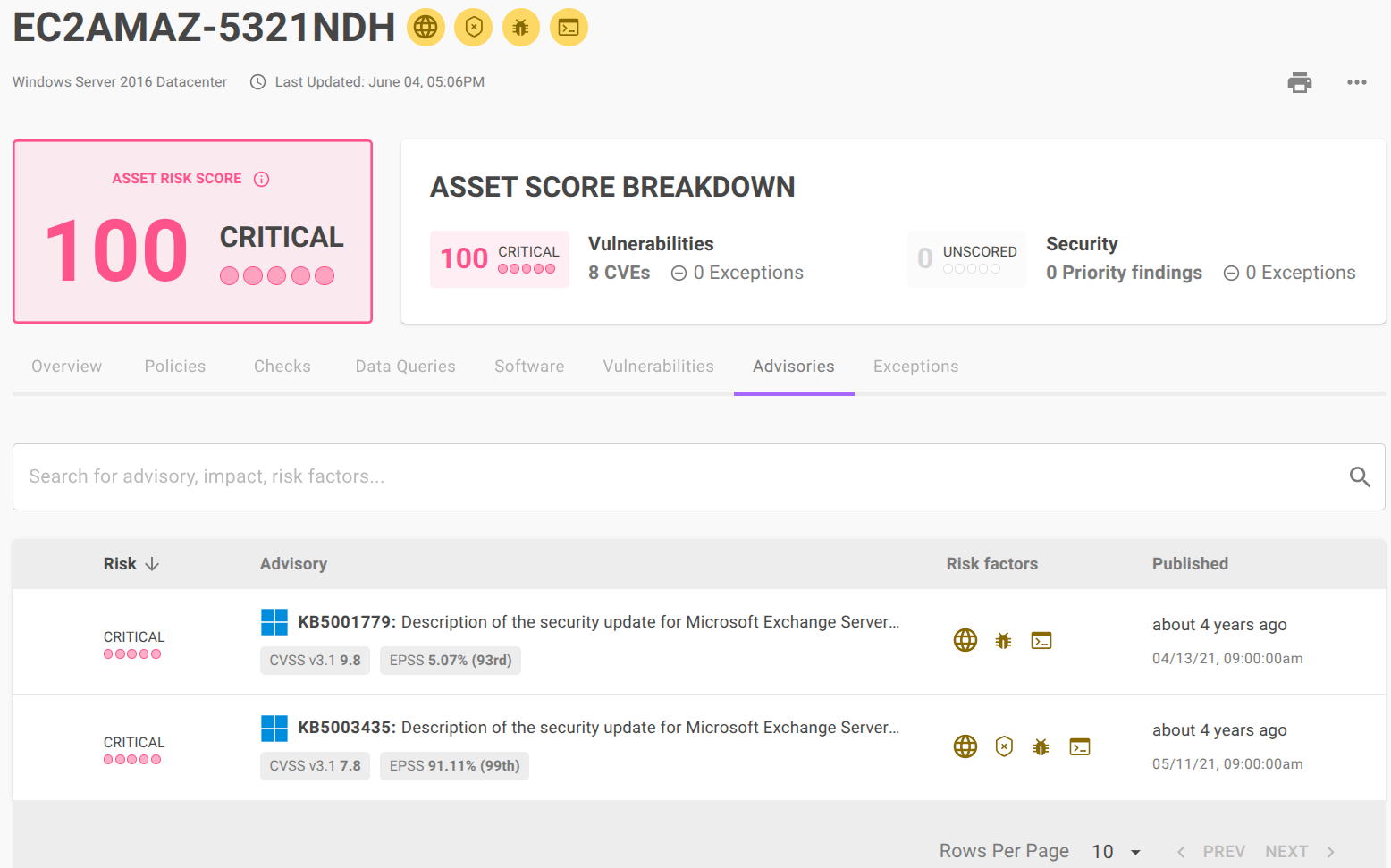This screenshot has height=868, width=1391.
Task: Click the globe risk factor for KB5001779
Action: (x=965, y=640)
